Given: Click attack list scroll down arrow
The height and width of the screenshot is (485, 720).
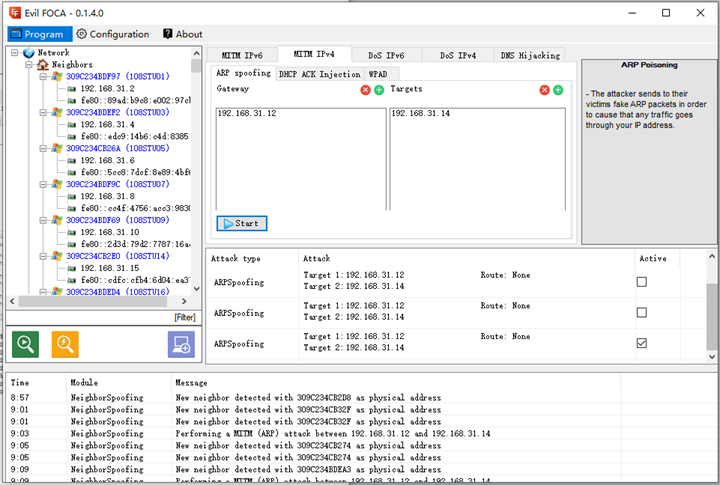Looking at the screenshot, I should click(x=712, y=356).
